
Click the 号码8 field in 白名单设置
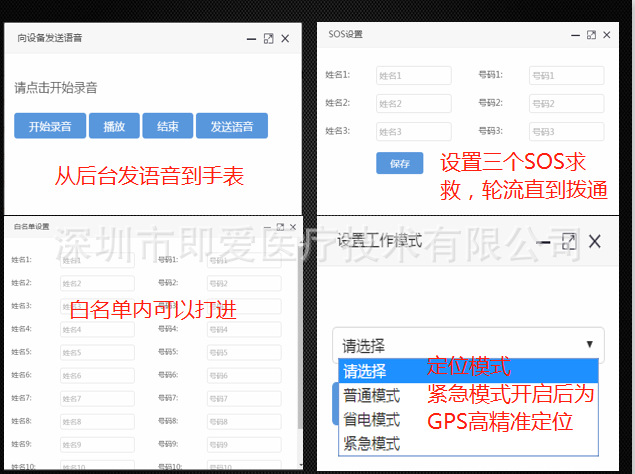click(244, 422)
